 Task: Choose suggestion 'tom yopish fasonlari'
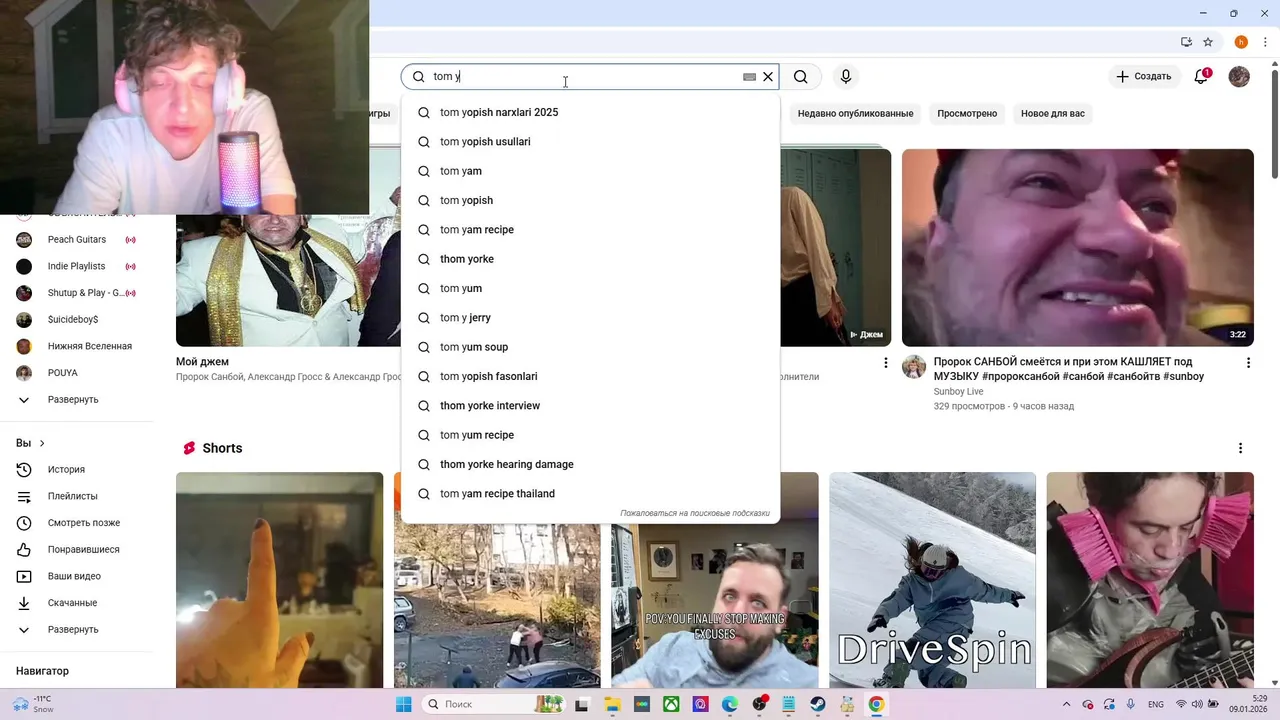coord(590,376)
